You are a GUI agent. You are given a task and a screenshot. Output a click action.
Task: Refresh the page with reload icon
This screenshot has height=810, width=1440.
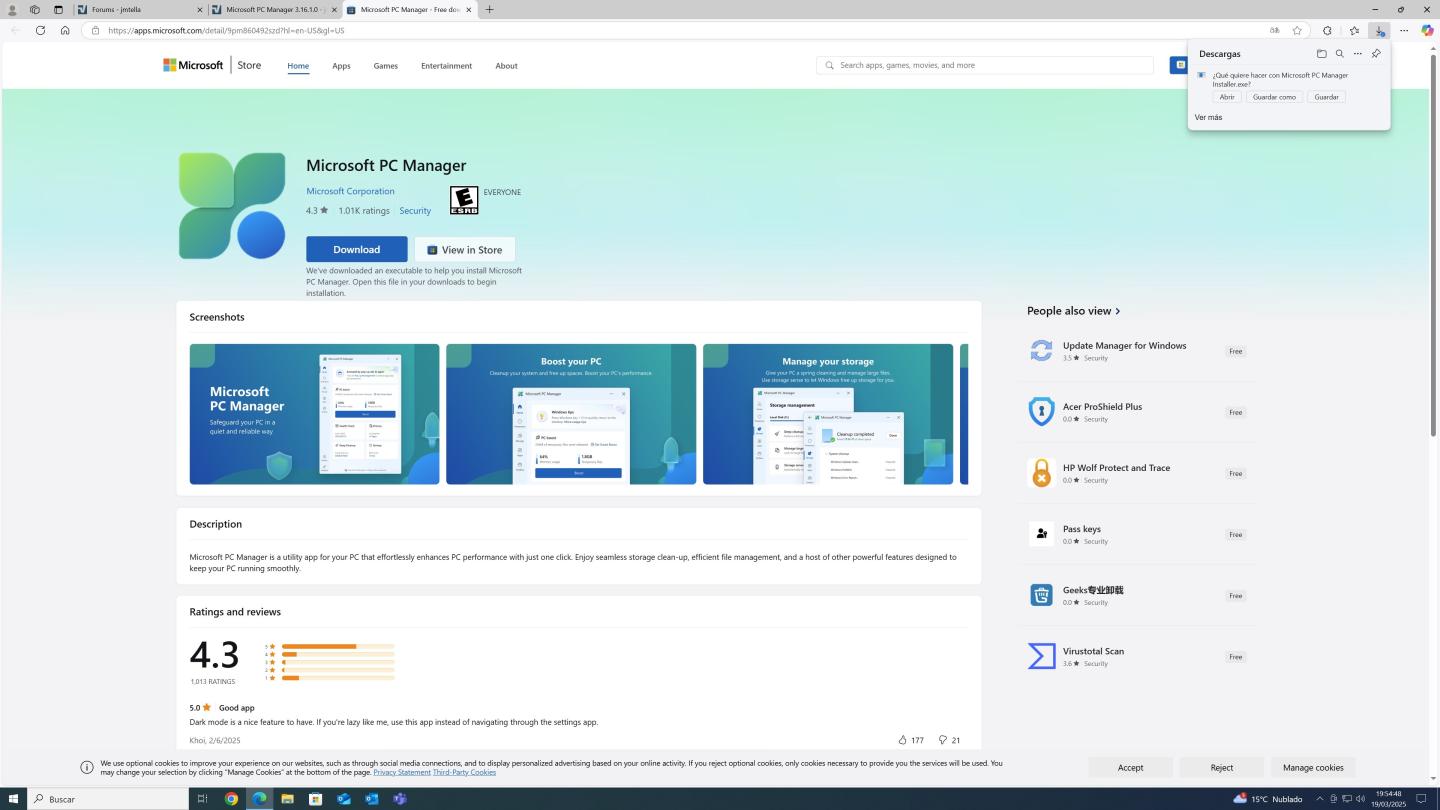tap(40, 30)
